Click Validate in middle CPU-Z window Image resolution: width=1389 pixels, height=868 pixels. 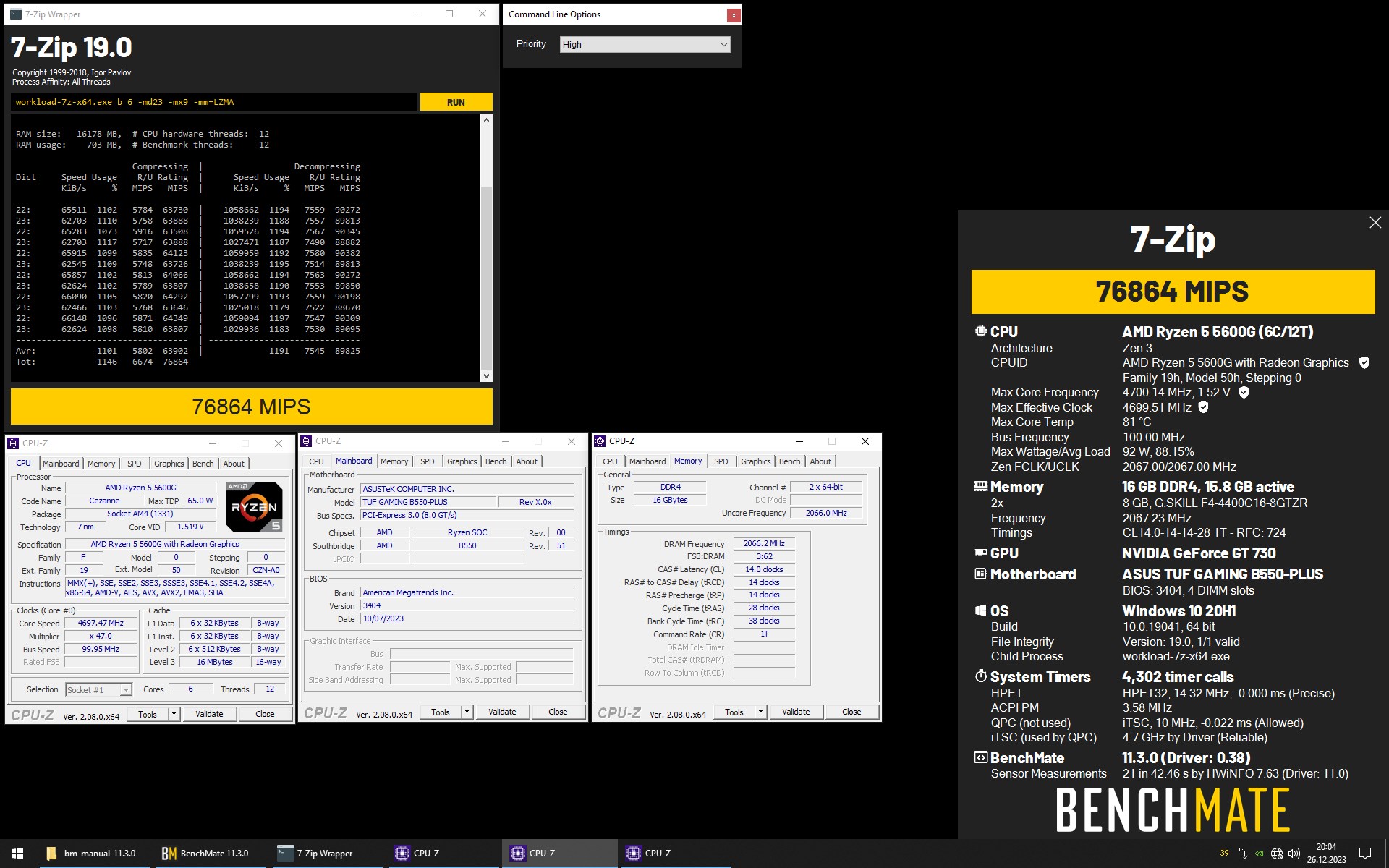pyautogui.click(x=502, y=712)
